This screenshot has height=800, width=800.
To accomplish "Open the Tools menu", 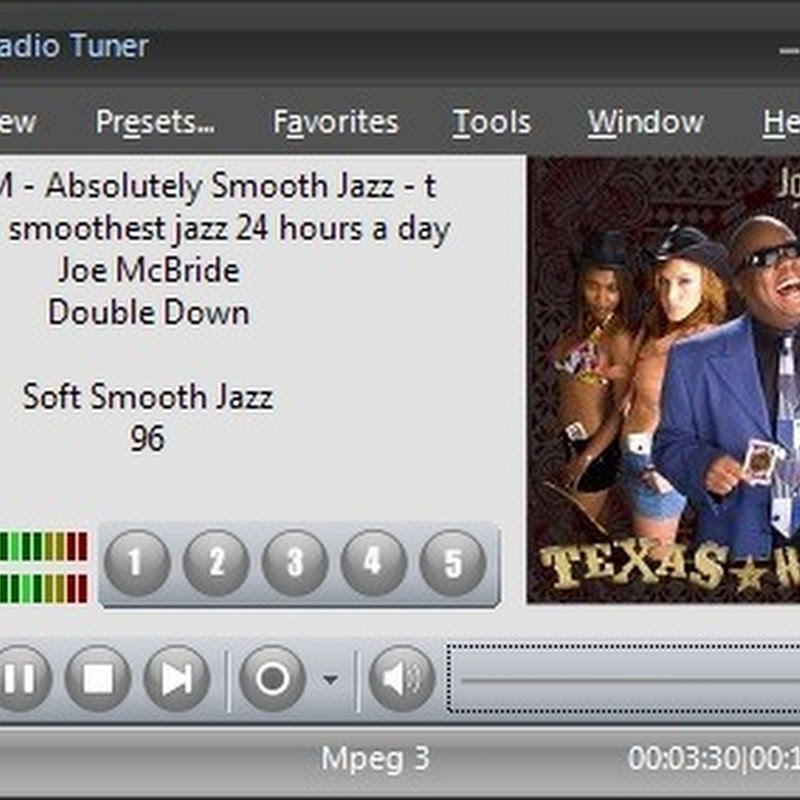I will (491, 122).
